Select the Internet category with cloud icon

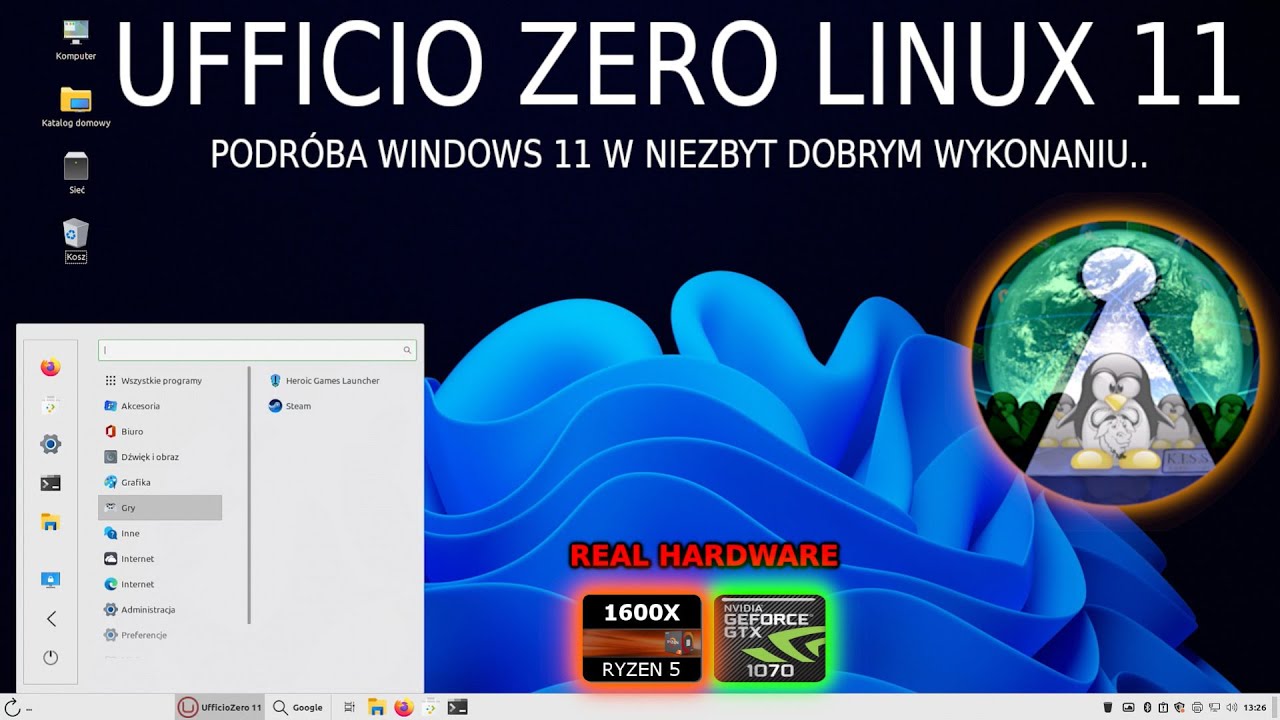(x=160, y=559)
